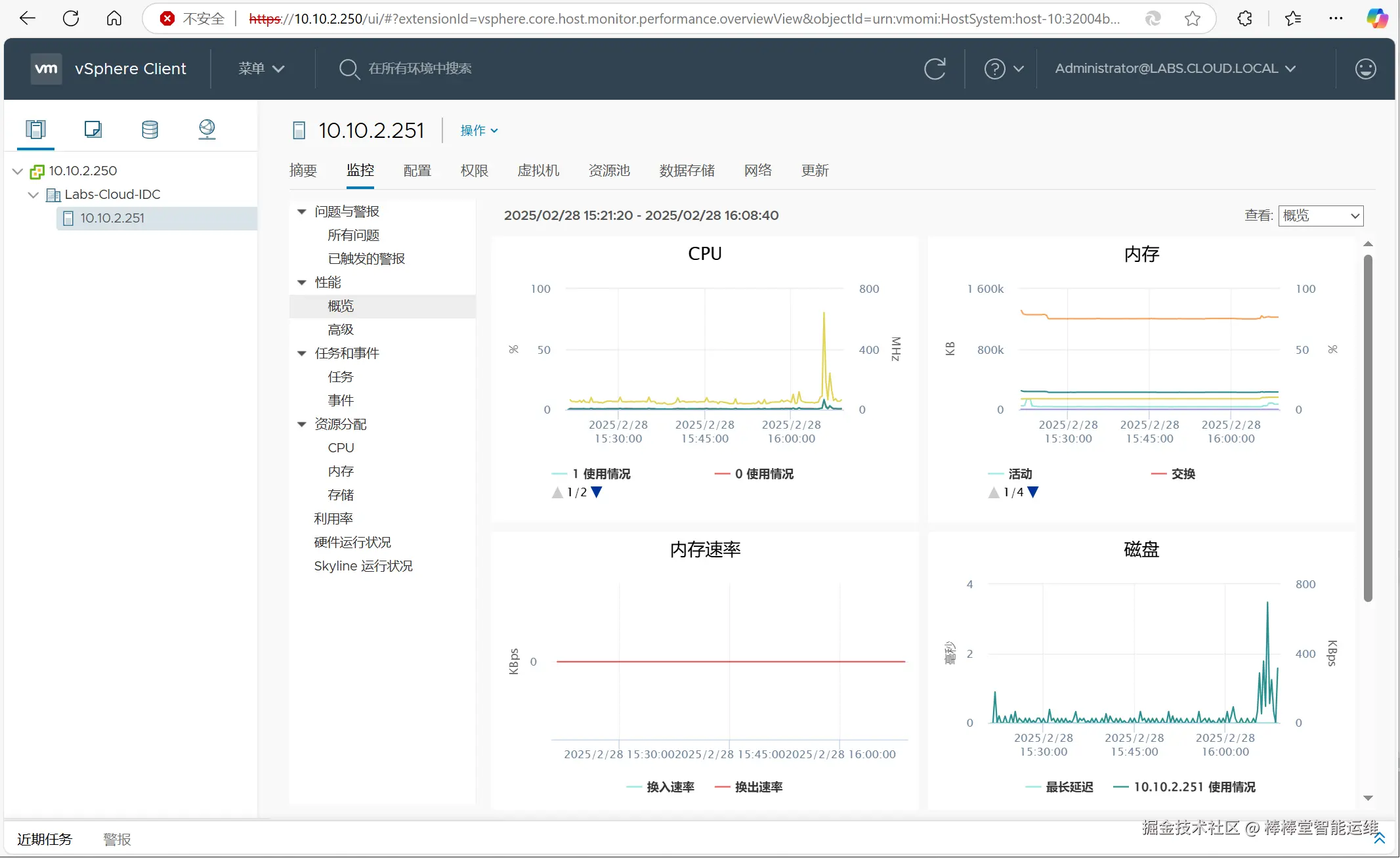Click the vSphere refresh icon

[934, 69]
